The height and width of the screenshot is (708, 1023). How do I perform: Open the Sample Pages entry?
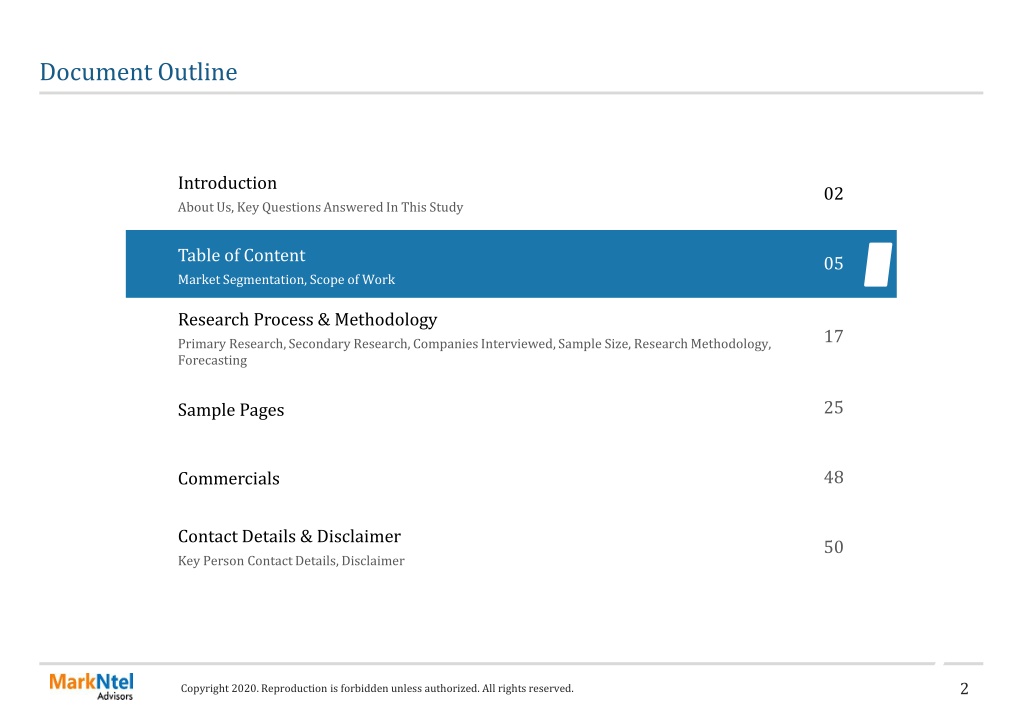pos(231,410)
